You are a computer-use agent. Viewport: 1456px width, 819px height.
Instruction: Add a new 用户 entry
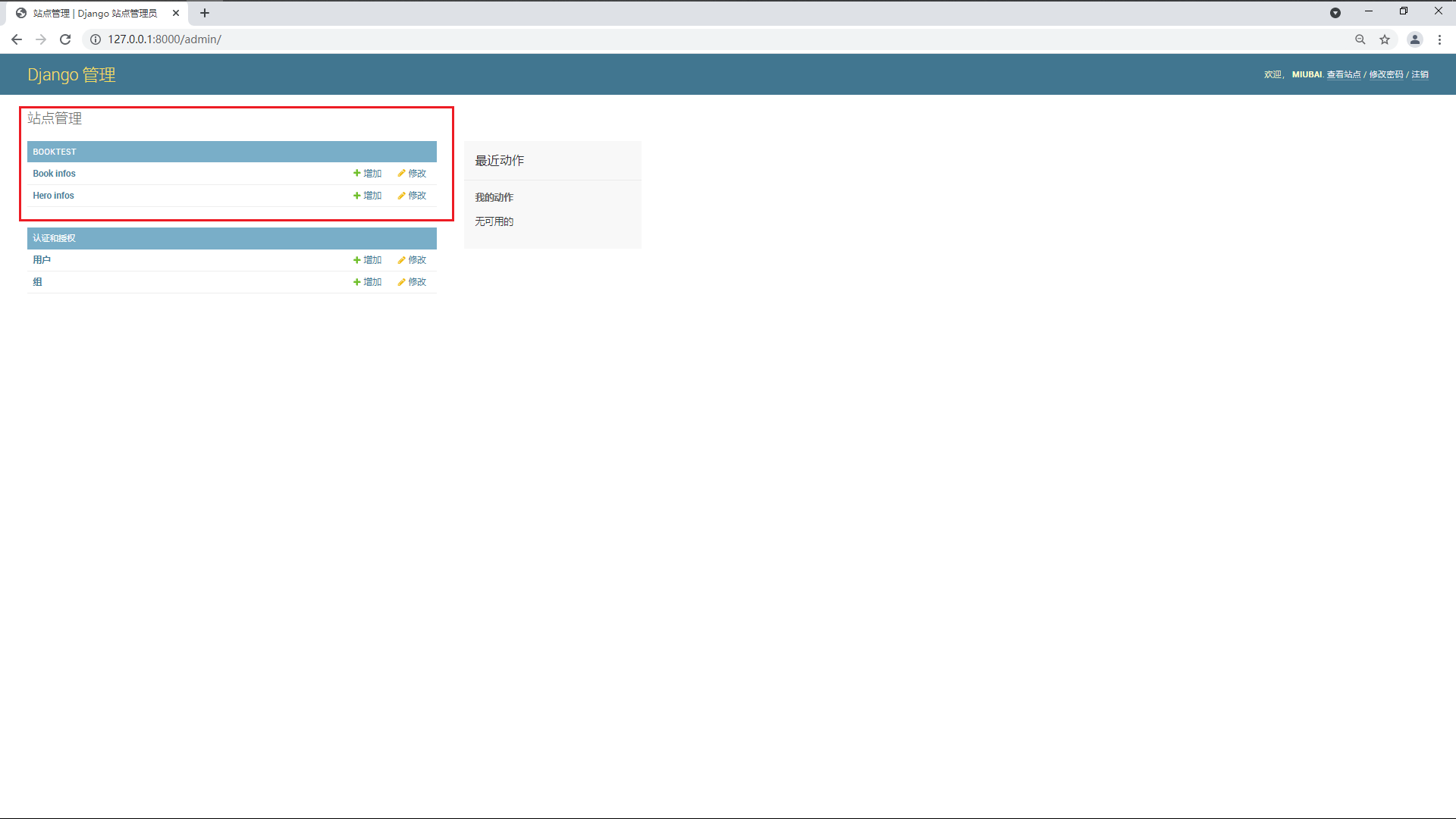(x=368, y=260)
